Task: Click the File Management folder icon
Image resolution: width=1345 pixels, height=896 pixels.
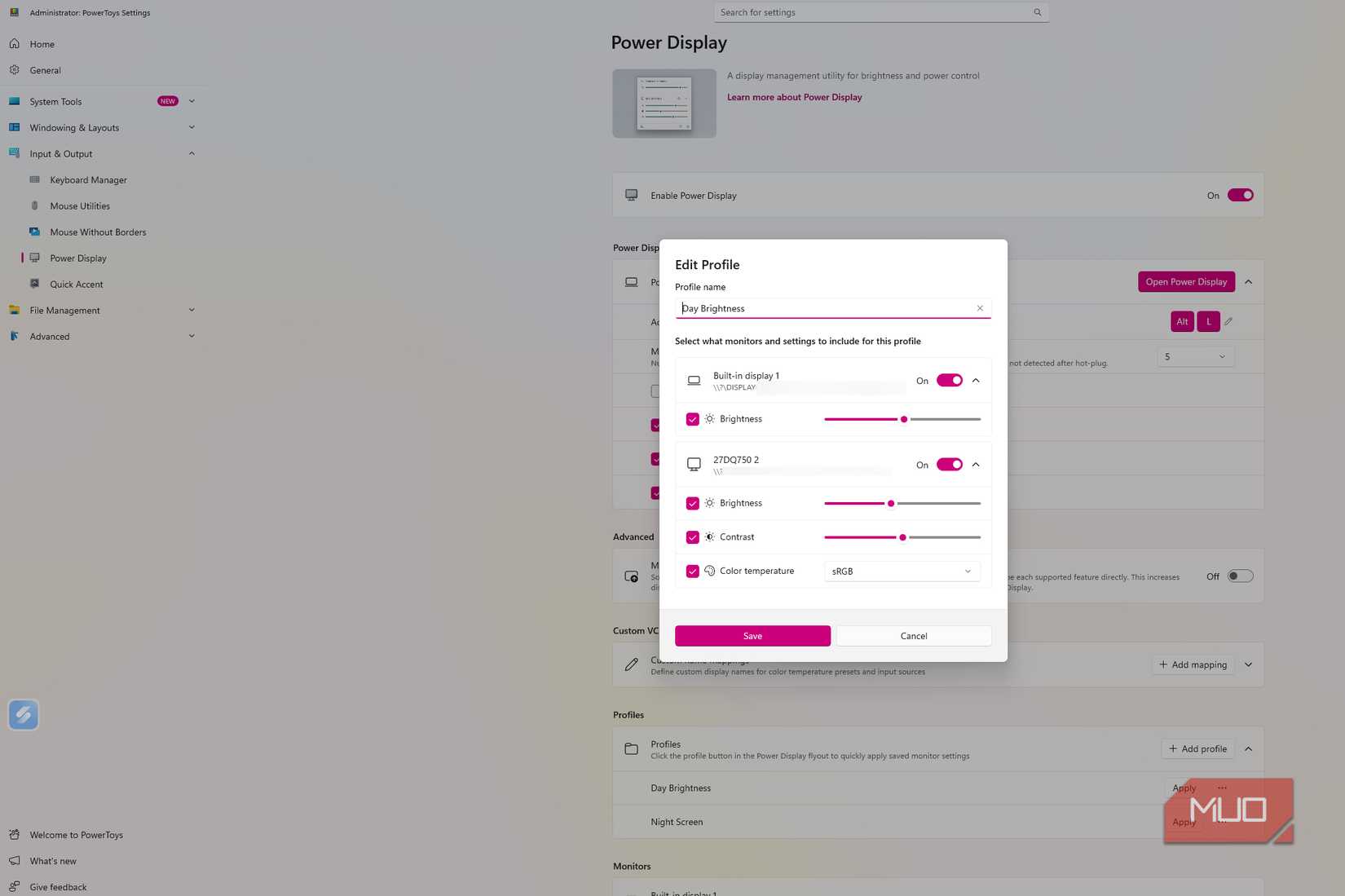Action: pyautogui.click(x=14, y=310)
